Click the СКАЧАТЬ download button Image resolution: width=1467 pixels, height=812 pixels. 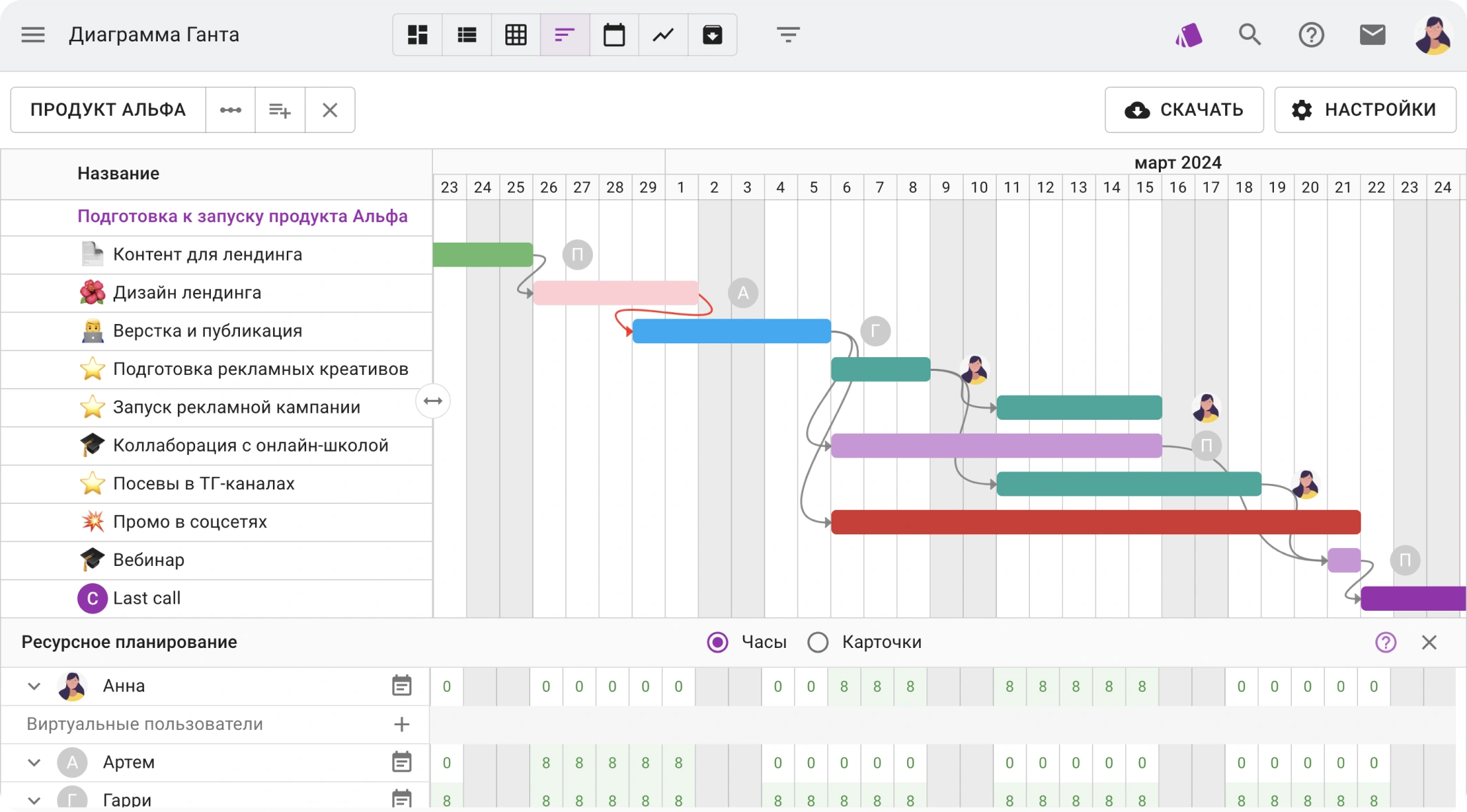pos(1184,110)
